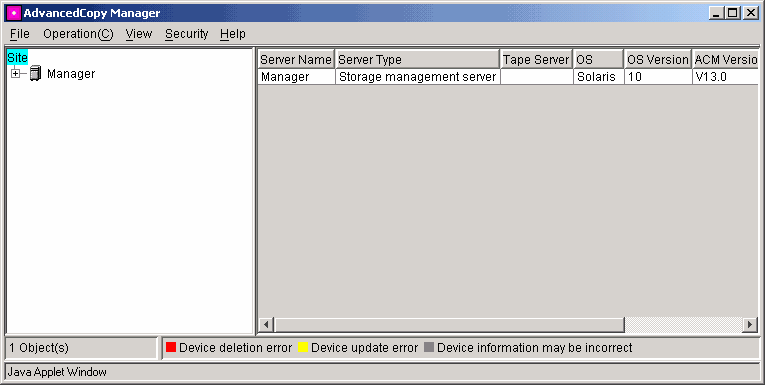This screenshot has height=385, width=765.
Task: Click the red Device deletion error indicator
Action: coord(171,347)
